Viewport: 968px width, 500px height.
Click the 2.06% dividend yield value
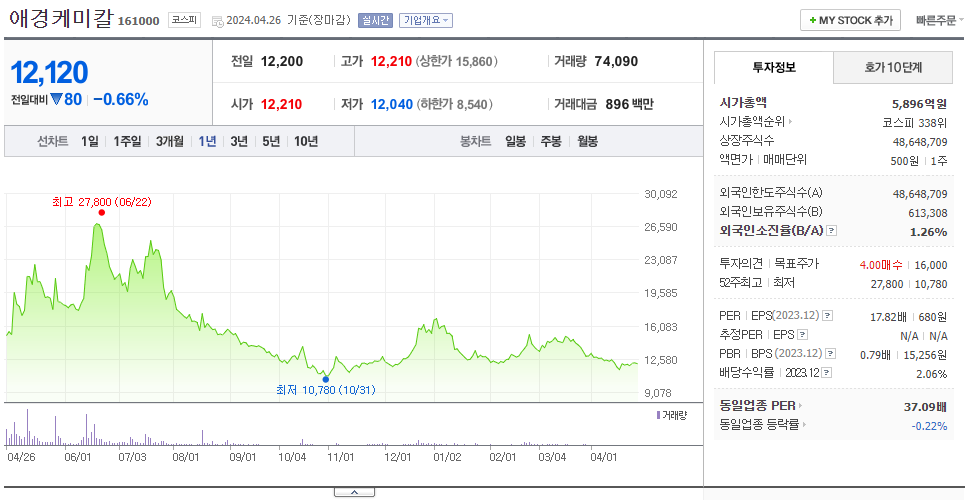(932, 373)
